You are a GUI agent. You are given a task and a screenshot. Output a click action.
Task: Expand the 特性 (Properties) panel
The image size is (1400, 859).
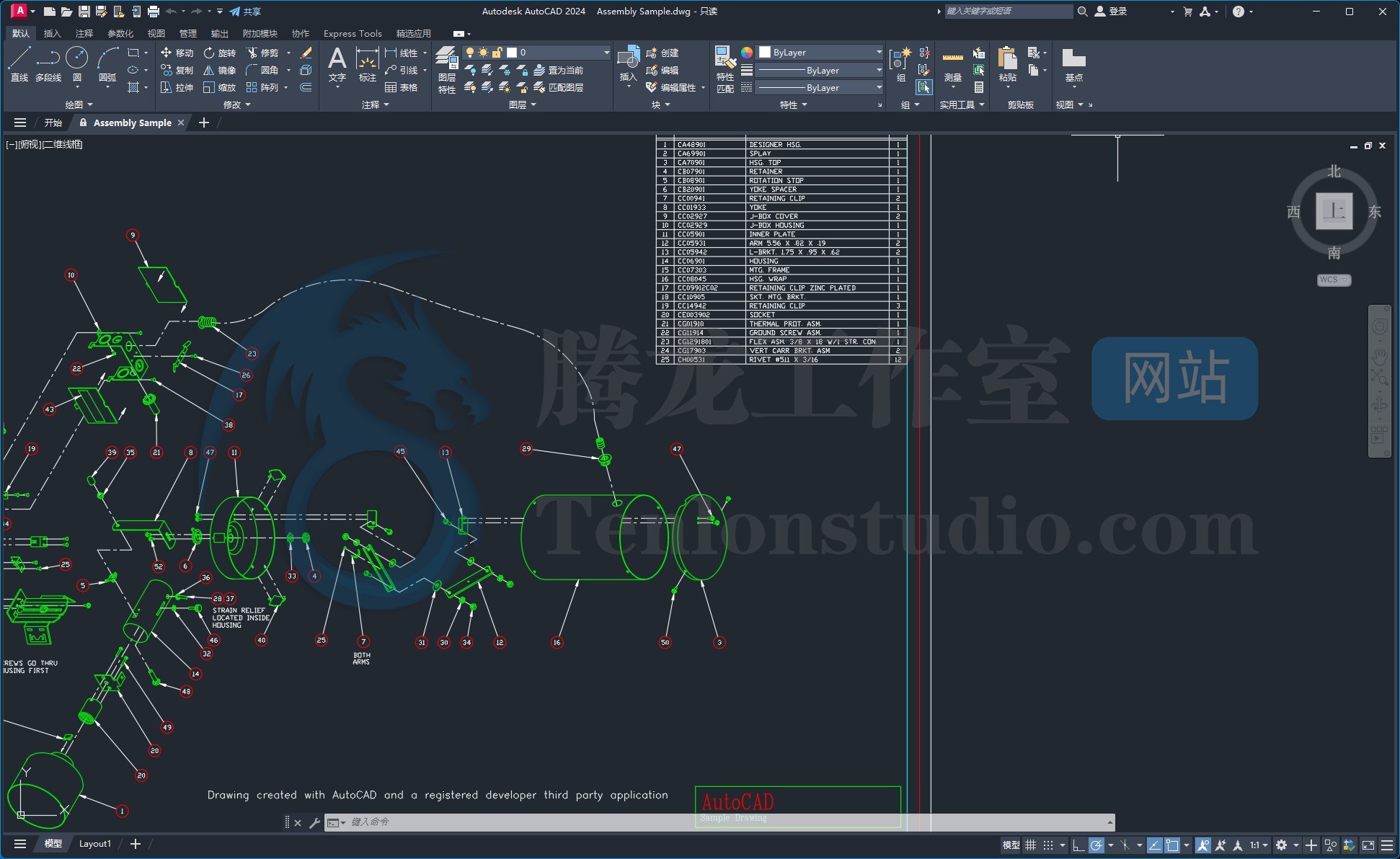coord(794,104)
